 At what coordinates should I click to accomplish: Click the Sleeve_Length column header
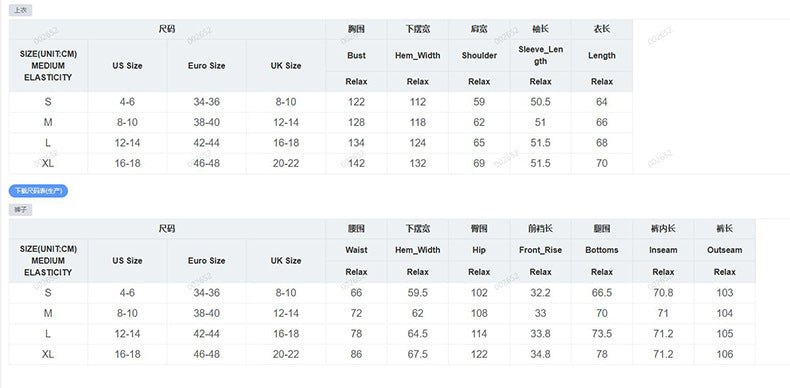click(540, 55)
